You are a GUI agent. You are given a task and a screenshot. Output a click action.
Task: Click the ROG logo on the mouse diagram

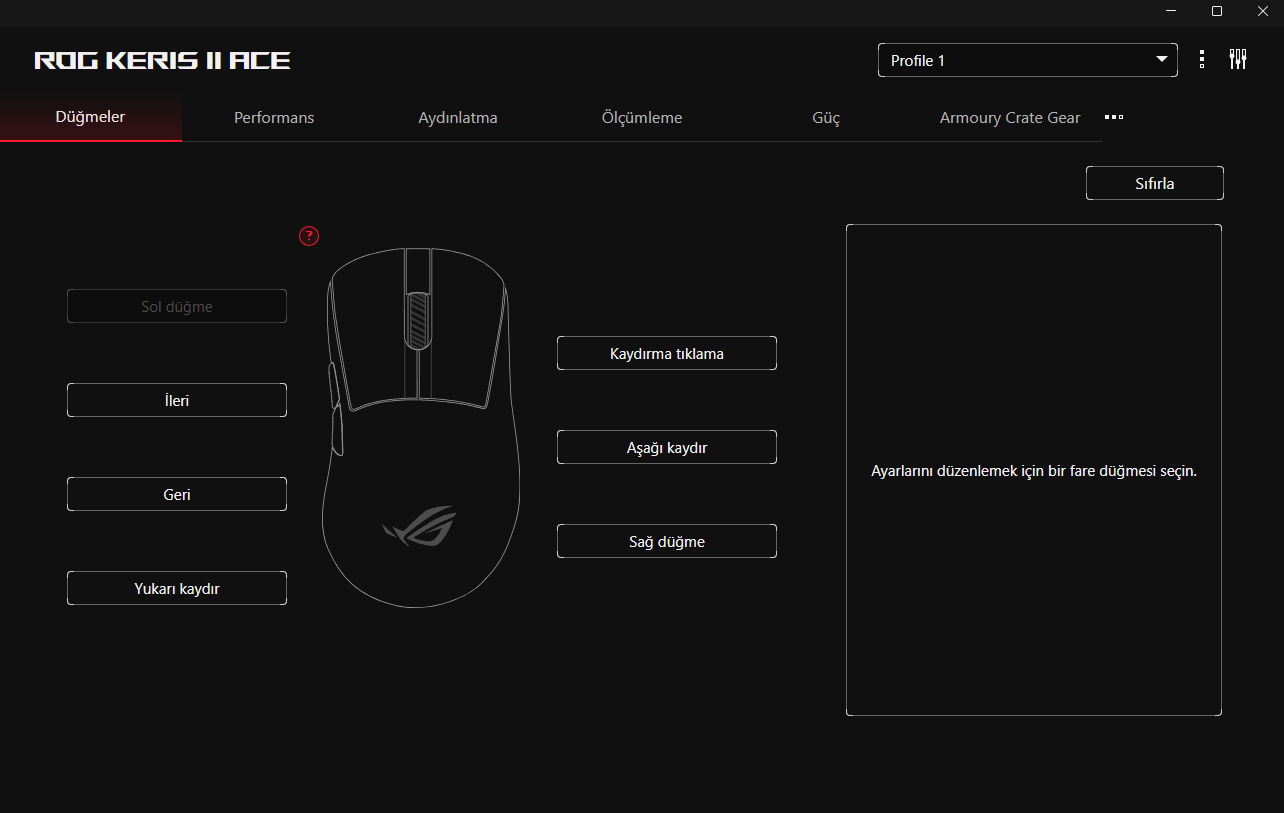coord(419,525)
